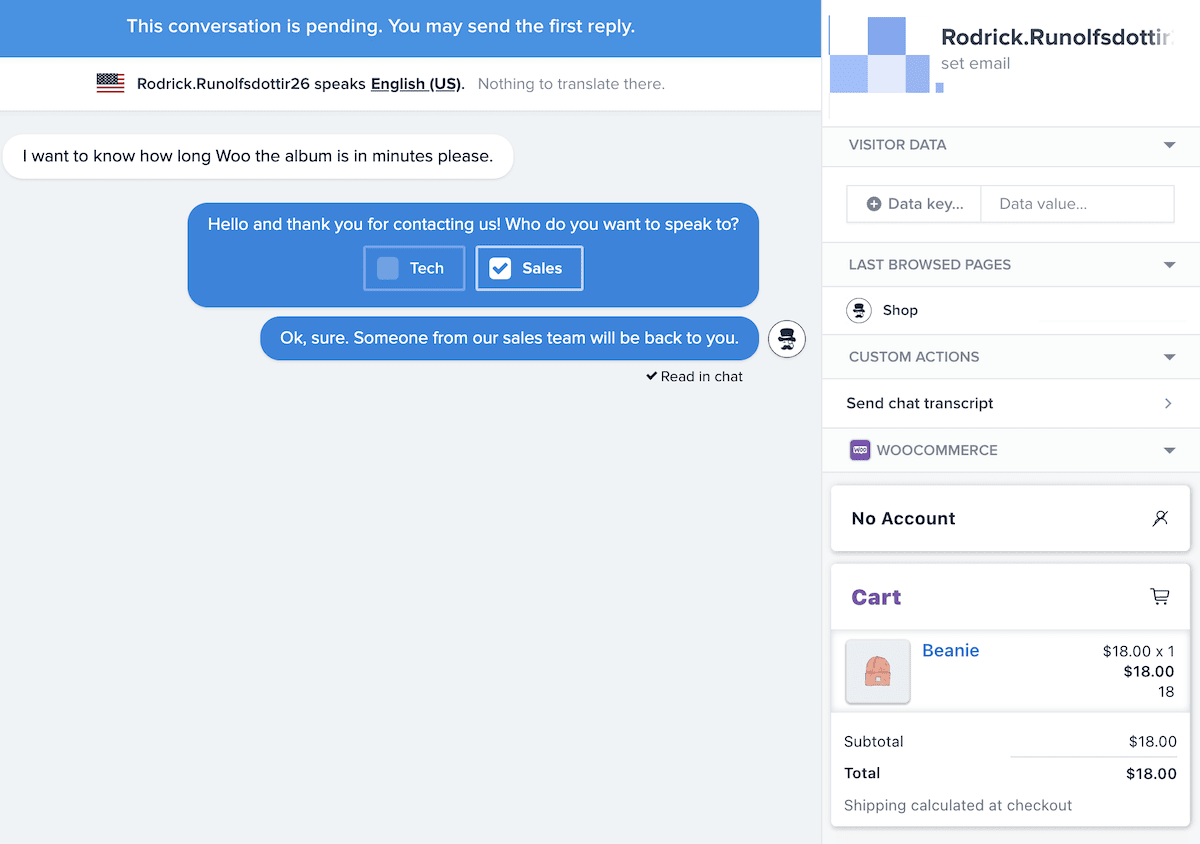Uncheck the Sales option checkbox
The image size is (1200, 844).
coord(500,268)
